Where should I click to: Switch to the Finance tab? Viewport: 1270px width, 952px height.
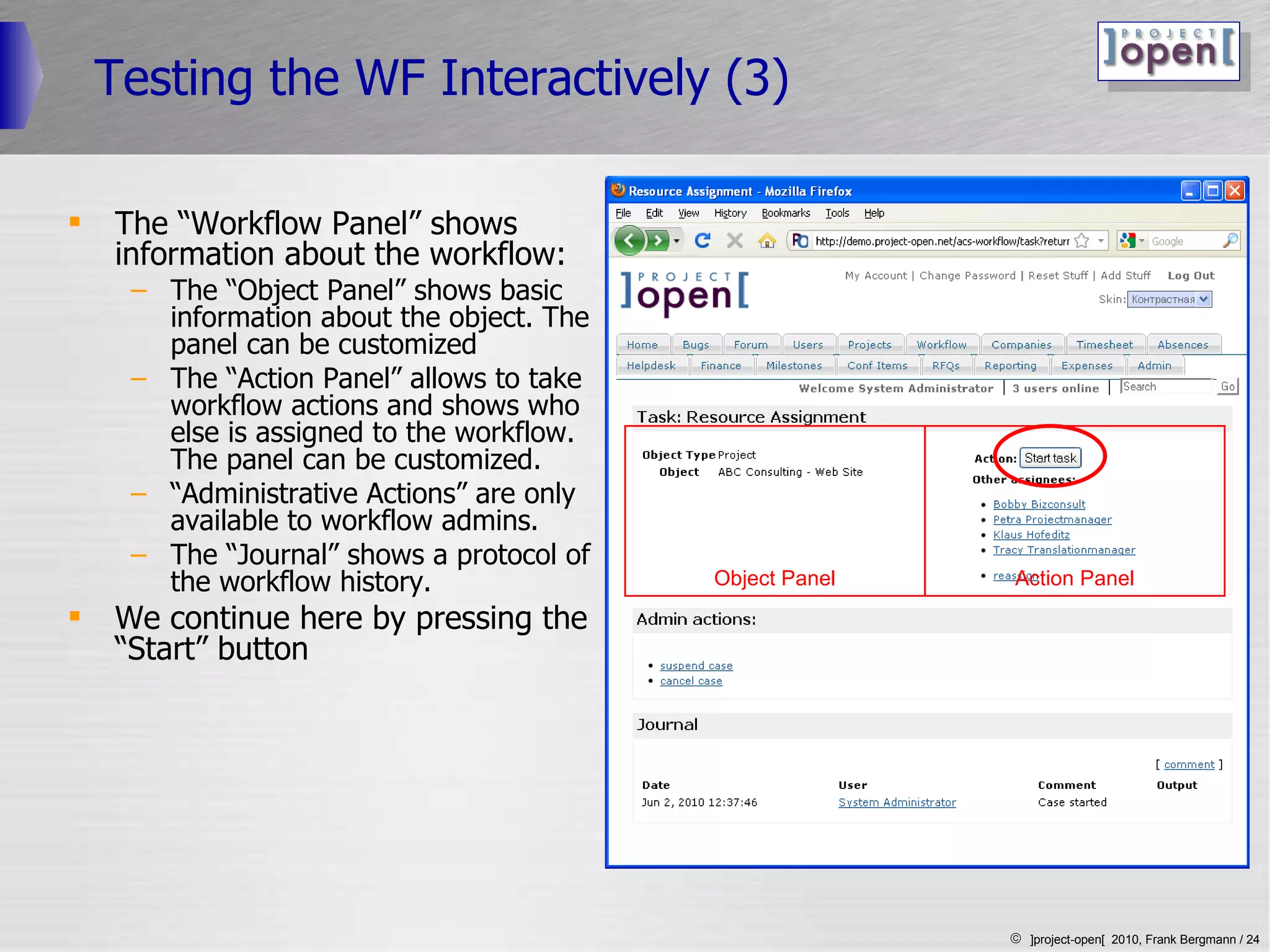point(721,366)
